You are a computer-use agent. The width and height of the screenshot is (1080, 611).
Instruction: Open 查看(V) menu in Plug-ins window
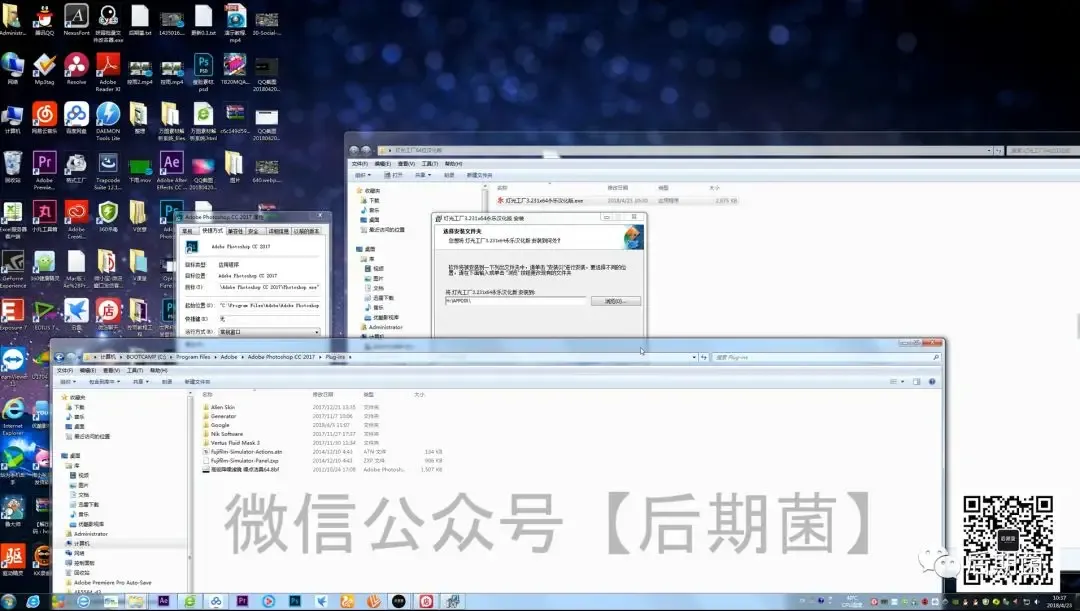click(x=111, y=371)
